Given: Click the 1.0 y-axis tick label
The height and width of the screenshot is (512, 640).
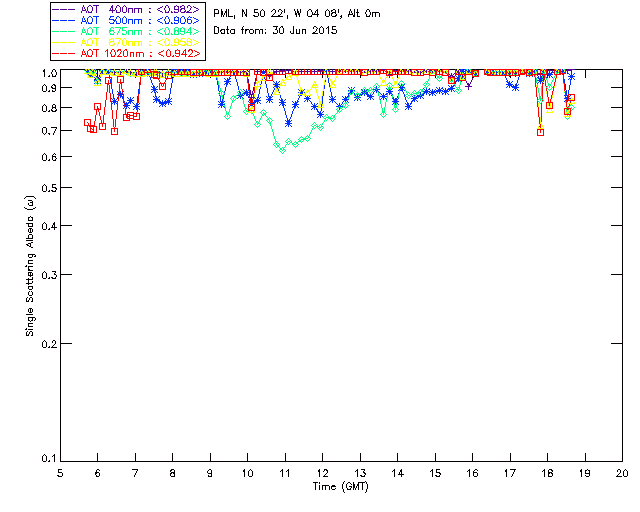Looking at the screenshot, I should pos(49,73).
